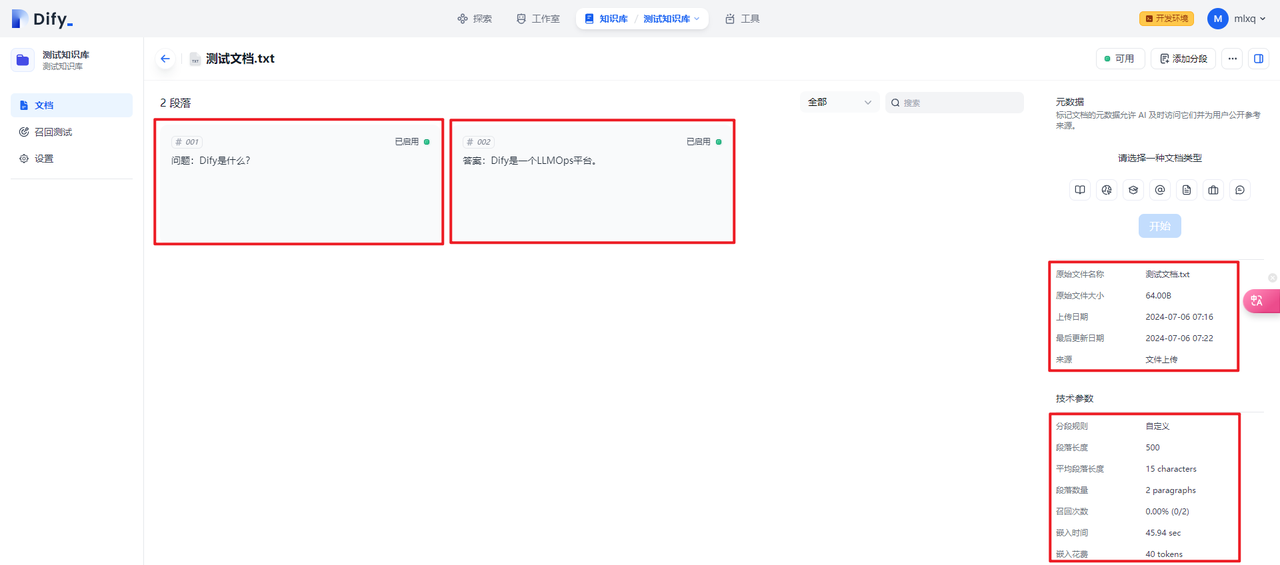Click the # 002 segment index tag
Viewport: 1280px width, 565px height.
click(x=477, y=142)
